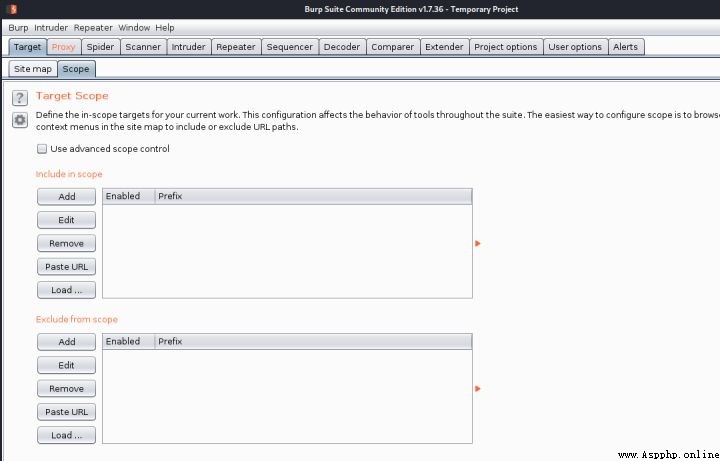Switch to the Scanner tab
Screen dimensions: 720x461
[x=143, y=47]
